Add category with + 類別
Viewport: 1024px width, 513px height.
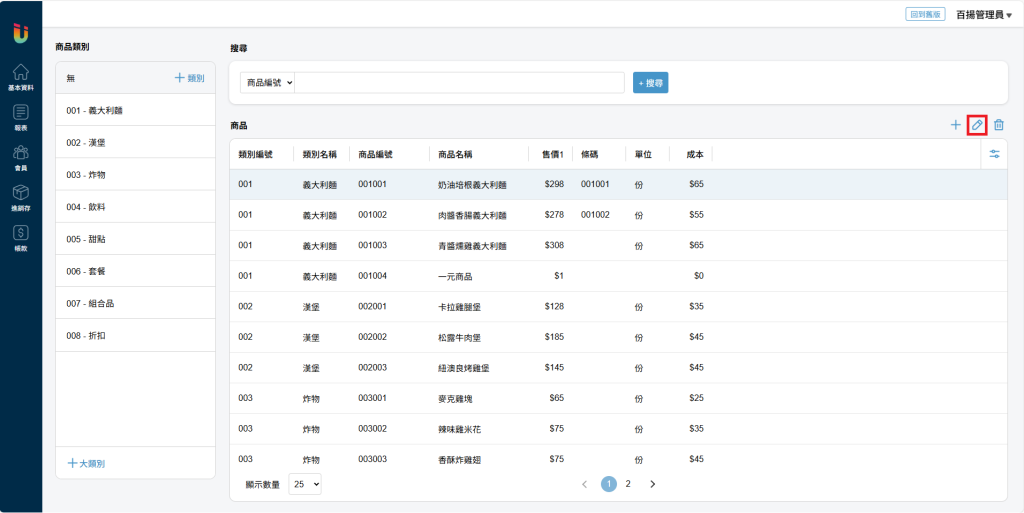(189, 78)
